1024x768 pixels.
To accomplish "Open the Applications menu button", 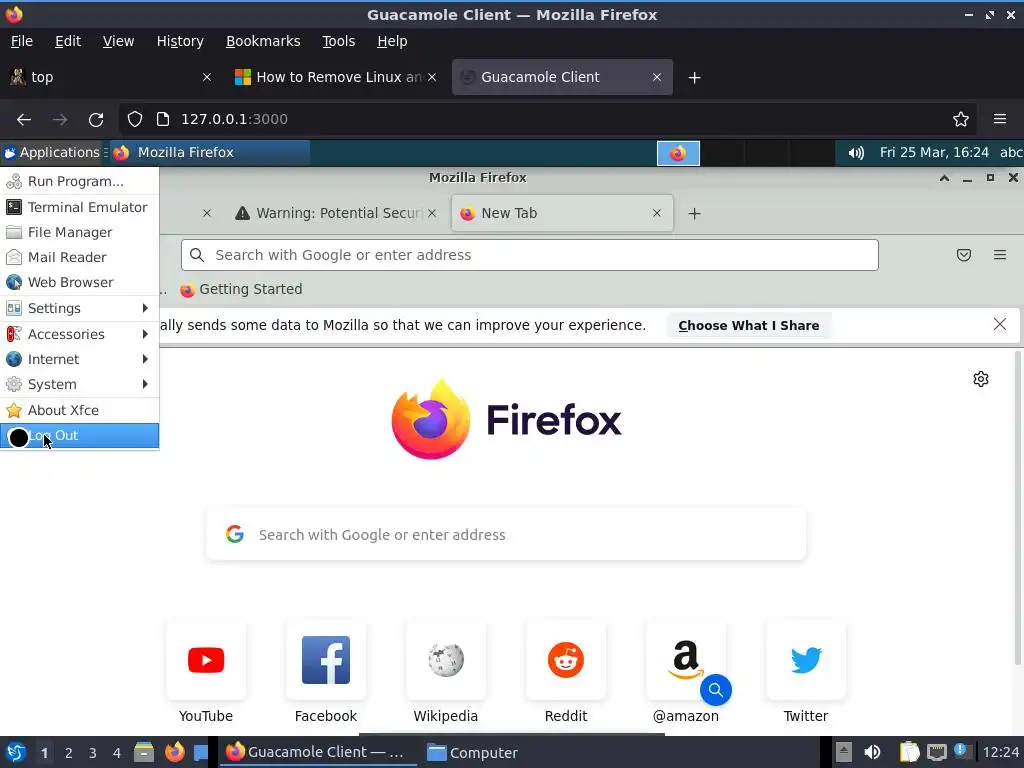I will (52, 153).
